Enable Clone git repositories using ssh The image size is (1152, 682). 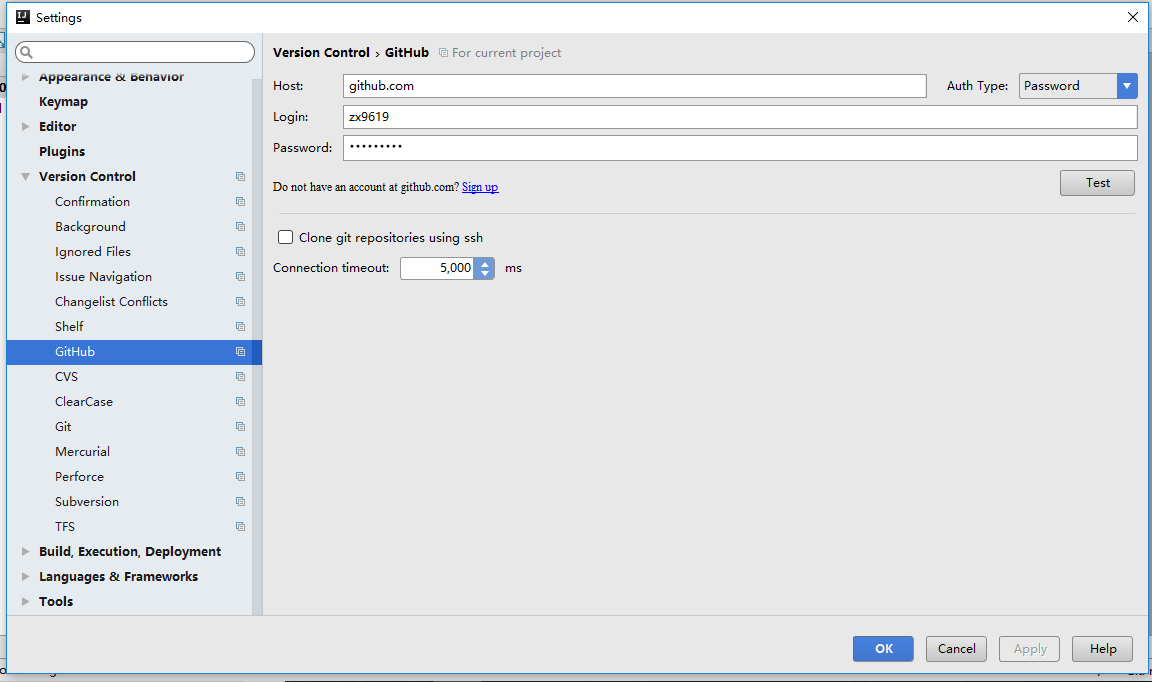(286, 238)
